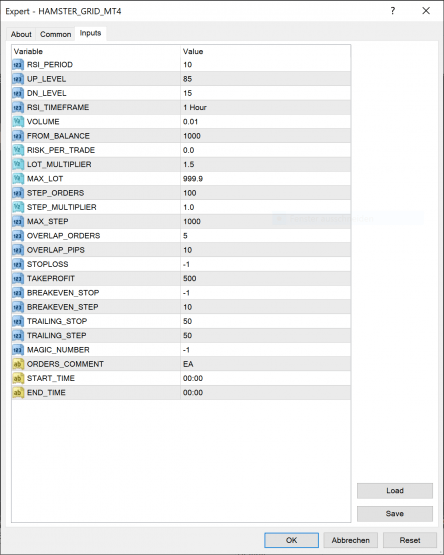444x555 pixels.
Task: Load a preset with the Load button
Action: [x=395, y=491]
